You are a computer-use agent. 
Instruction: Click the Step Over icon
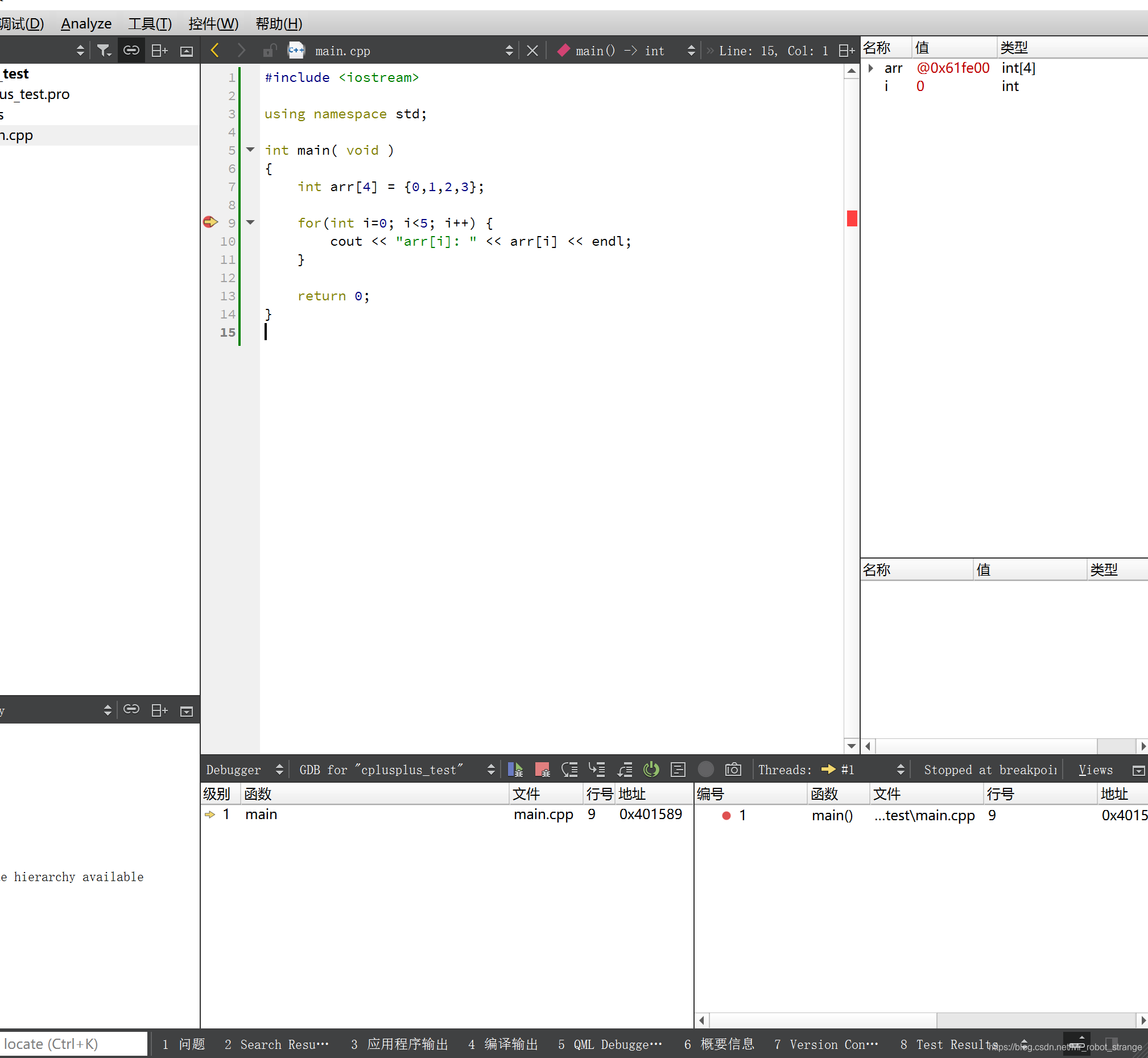[569, 770]
